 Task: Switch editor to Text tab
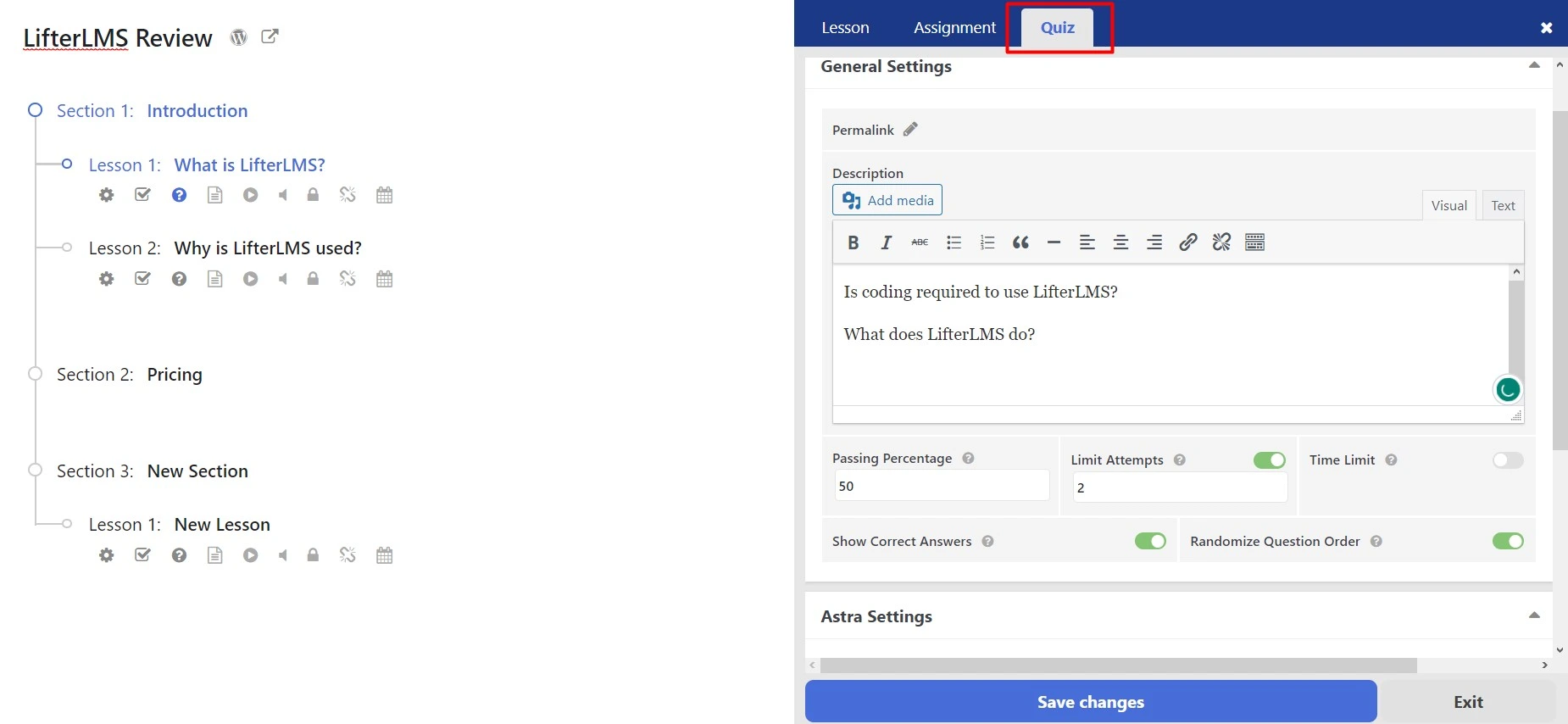pos(1503,206)
